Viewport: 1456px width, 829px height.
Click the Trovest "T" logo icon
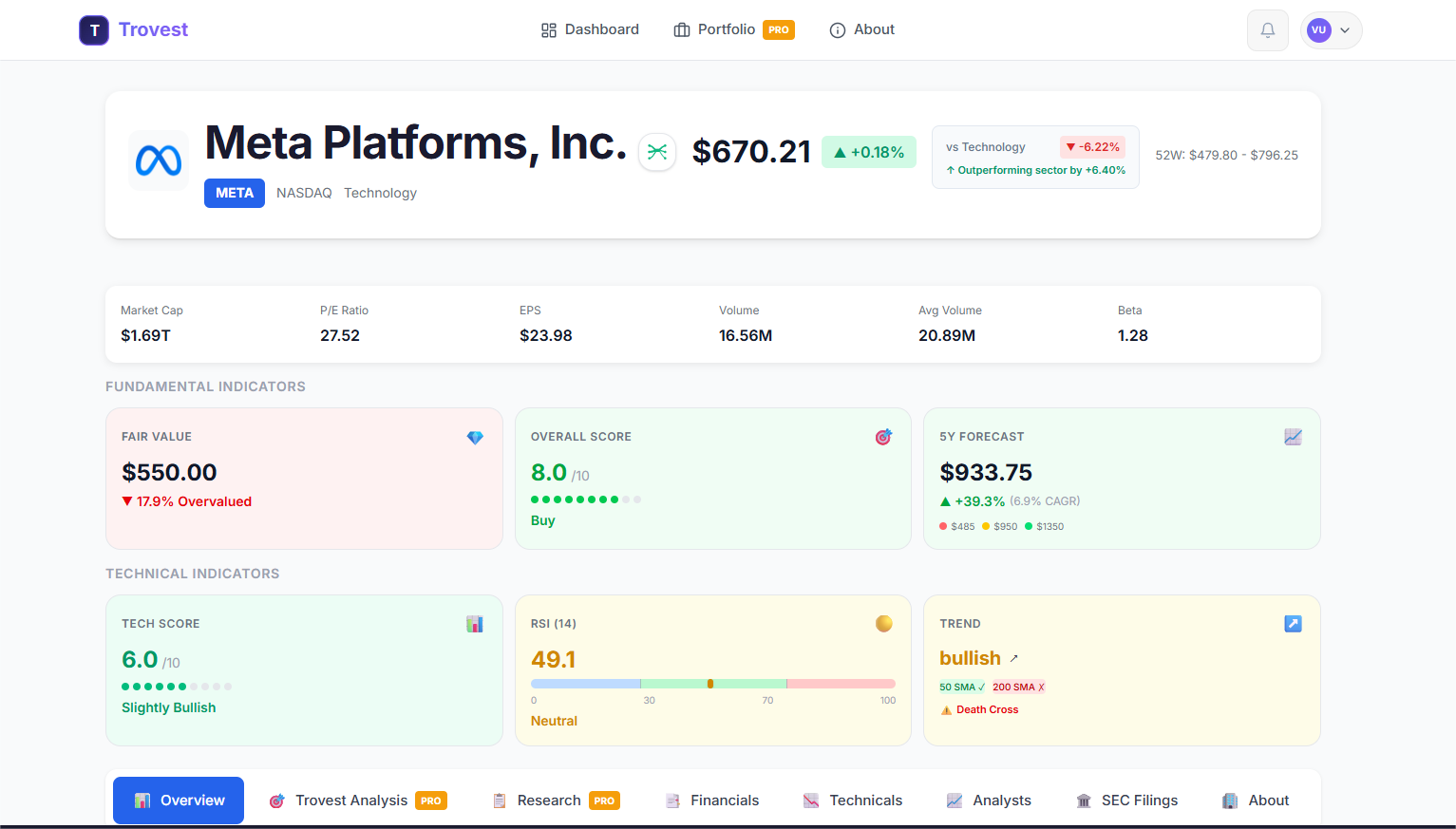(x=94, y=29)
